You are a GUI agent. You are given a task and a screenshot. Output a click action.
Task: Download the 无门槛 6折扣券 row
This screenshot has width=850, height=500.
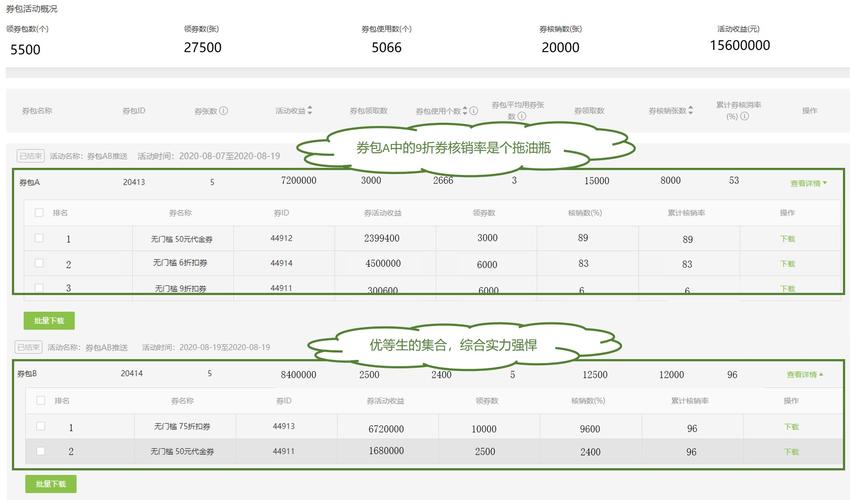click(787, 264)
